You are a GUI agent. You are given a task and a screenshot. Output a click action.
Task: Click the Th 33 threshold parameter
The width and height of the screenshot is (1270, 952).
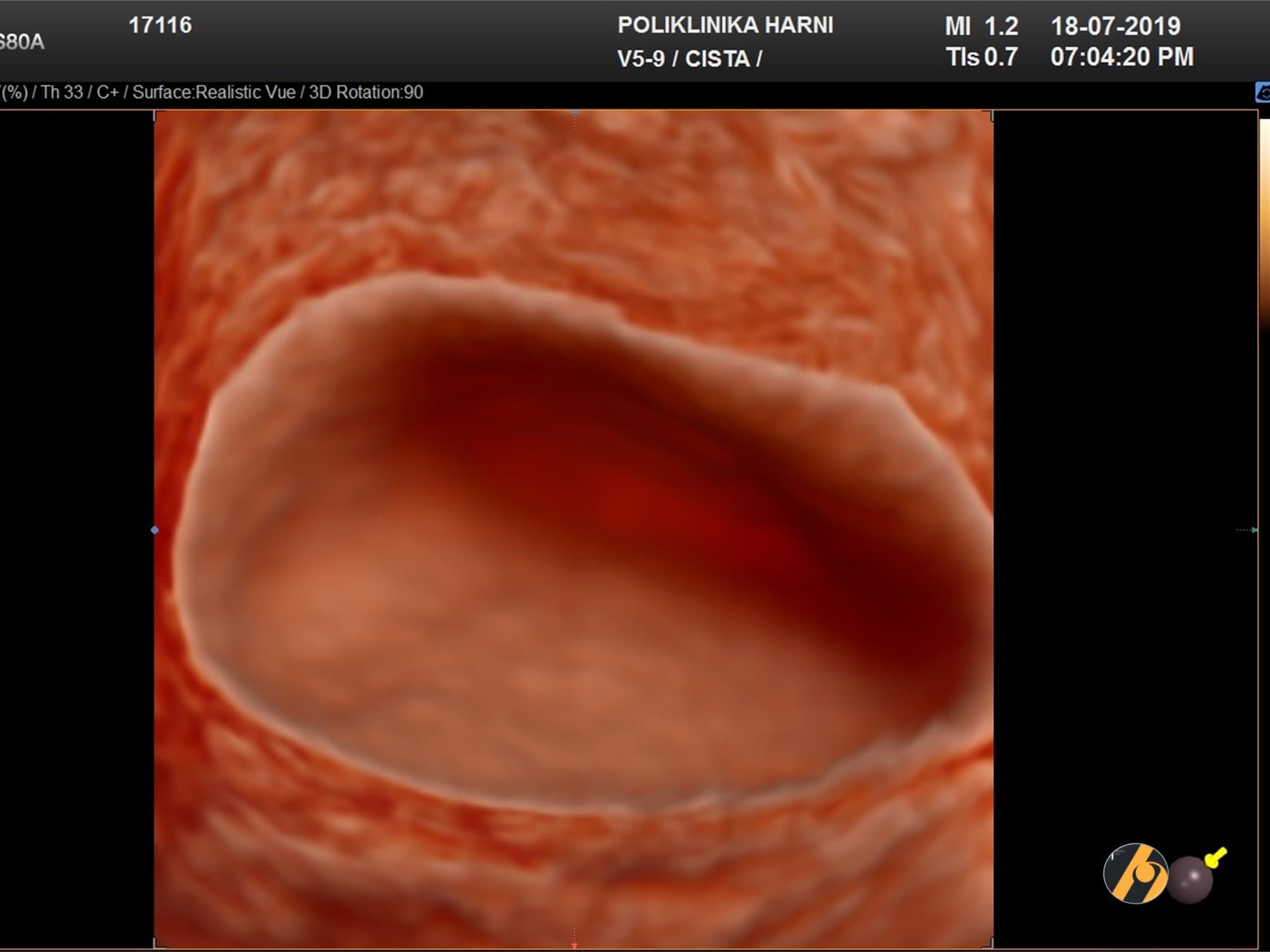click(x=62, y=92)
